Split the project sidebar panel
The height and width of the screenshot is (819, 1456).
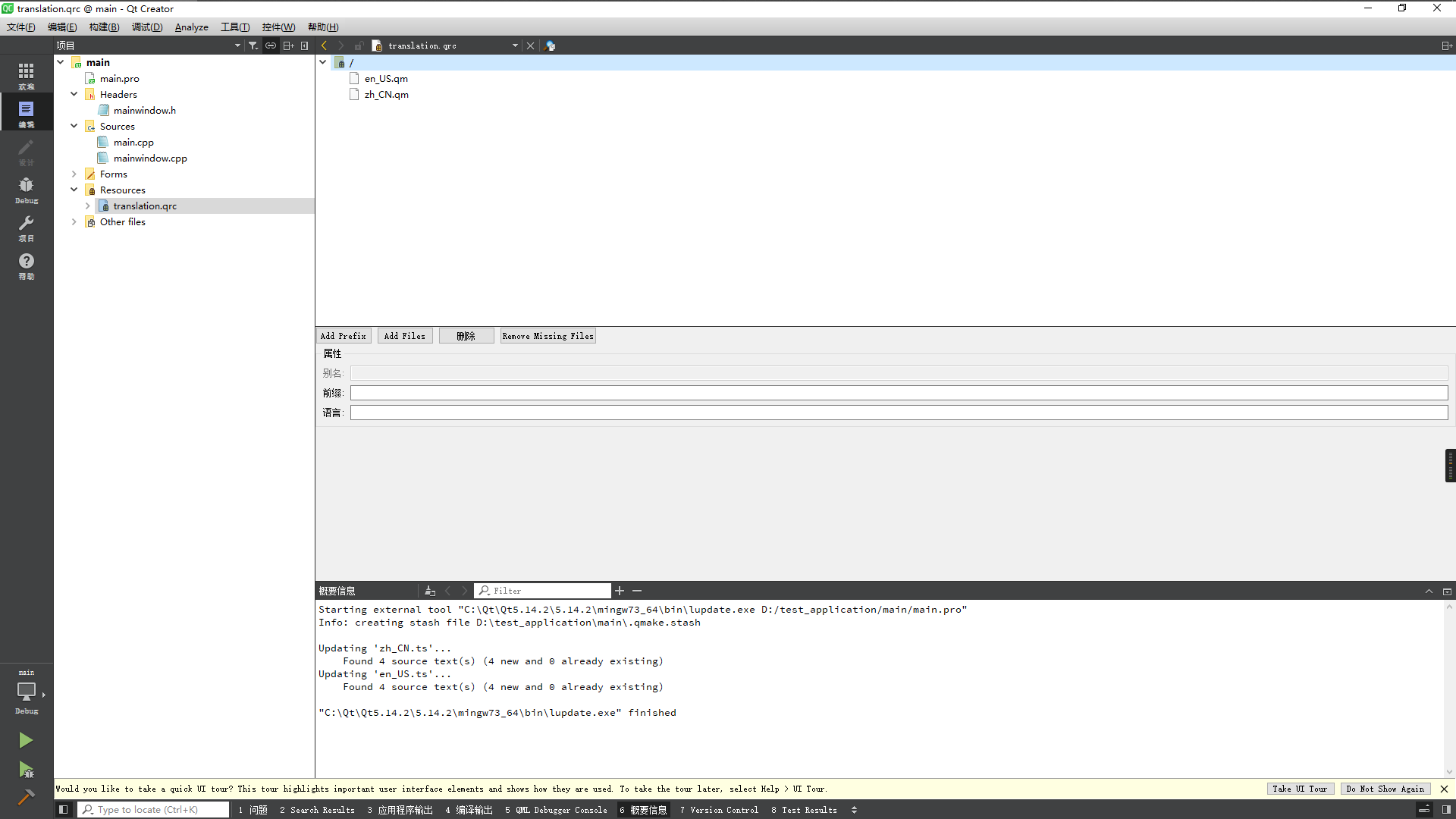click(x=288, y=45)
